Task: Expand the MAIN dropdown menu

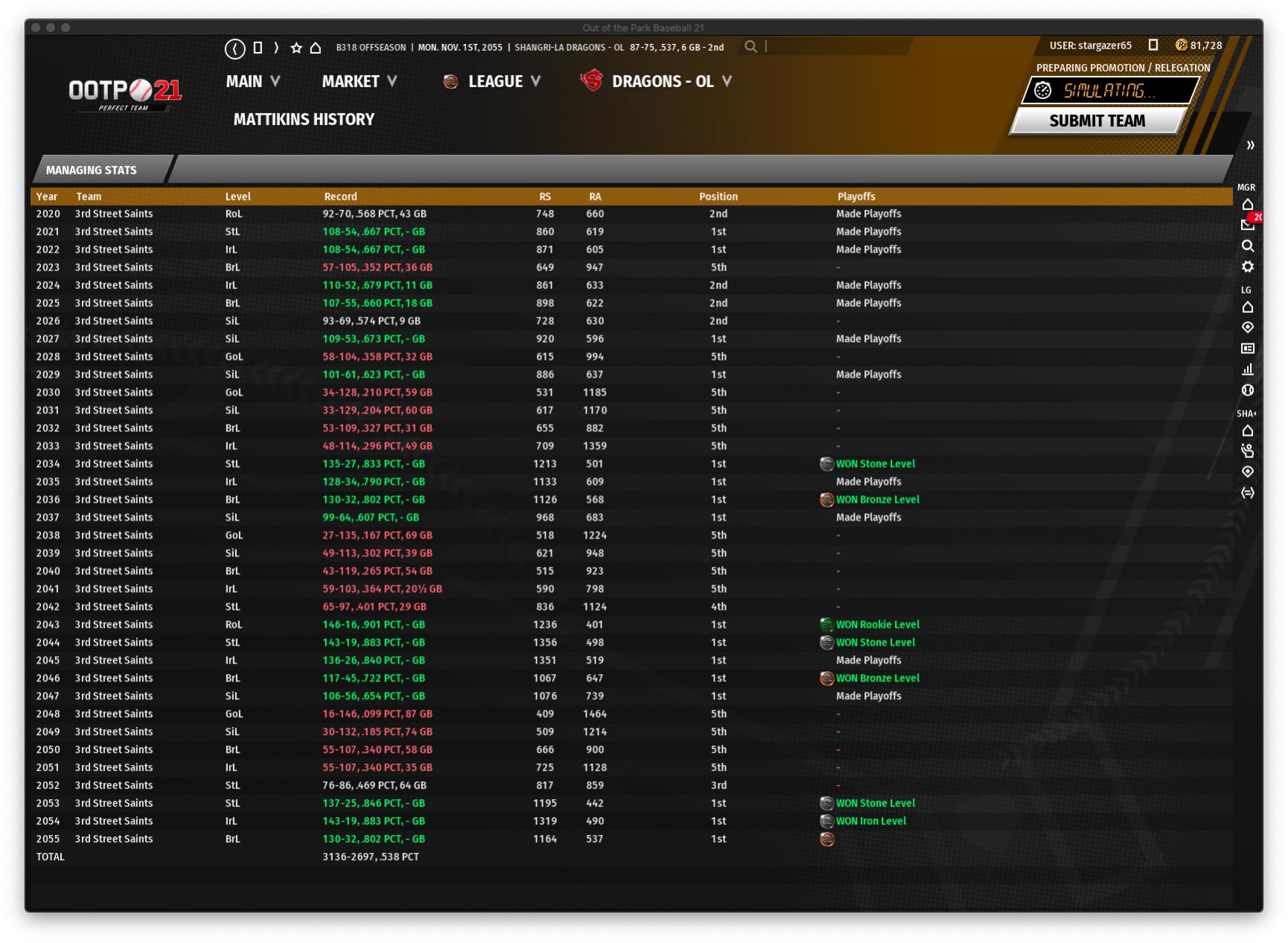Action: coord(253,81)
